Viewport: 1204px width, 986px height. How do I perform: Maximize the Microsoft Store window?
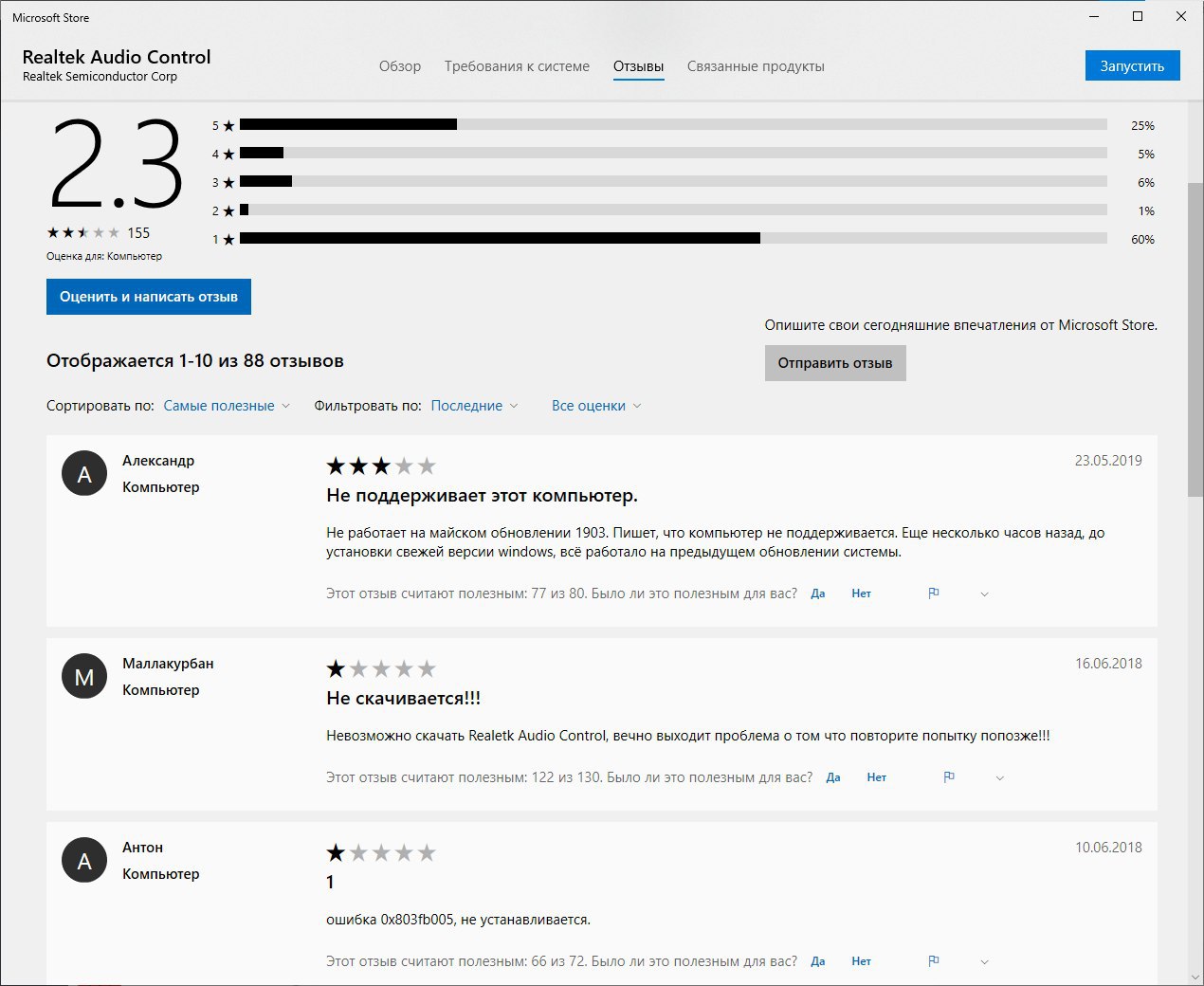[1138, 16]
